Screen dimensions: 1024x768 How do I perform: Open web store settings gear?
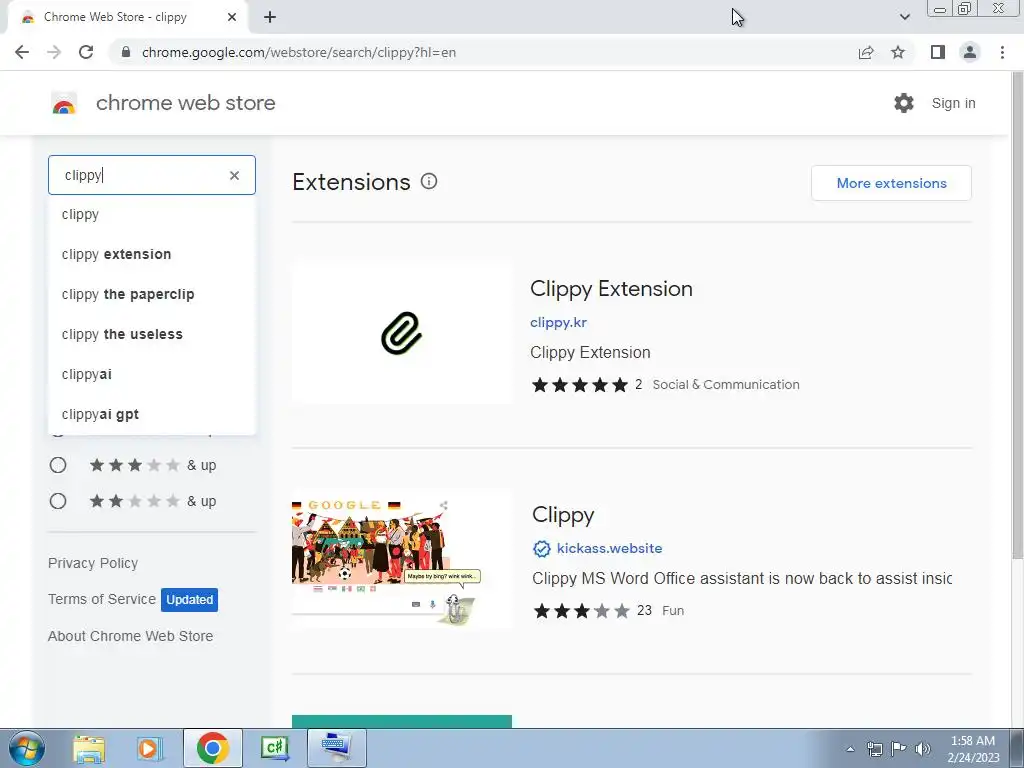pyautogui.click(x=904, y=103)
